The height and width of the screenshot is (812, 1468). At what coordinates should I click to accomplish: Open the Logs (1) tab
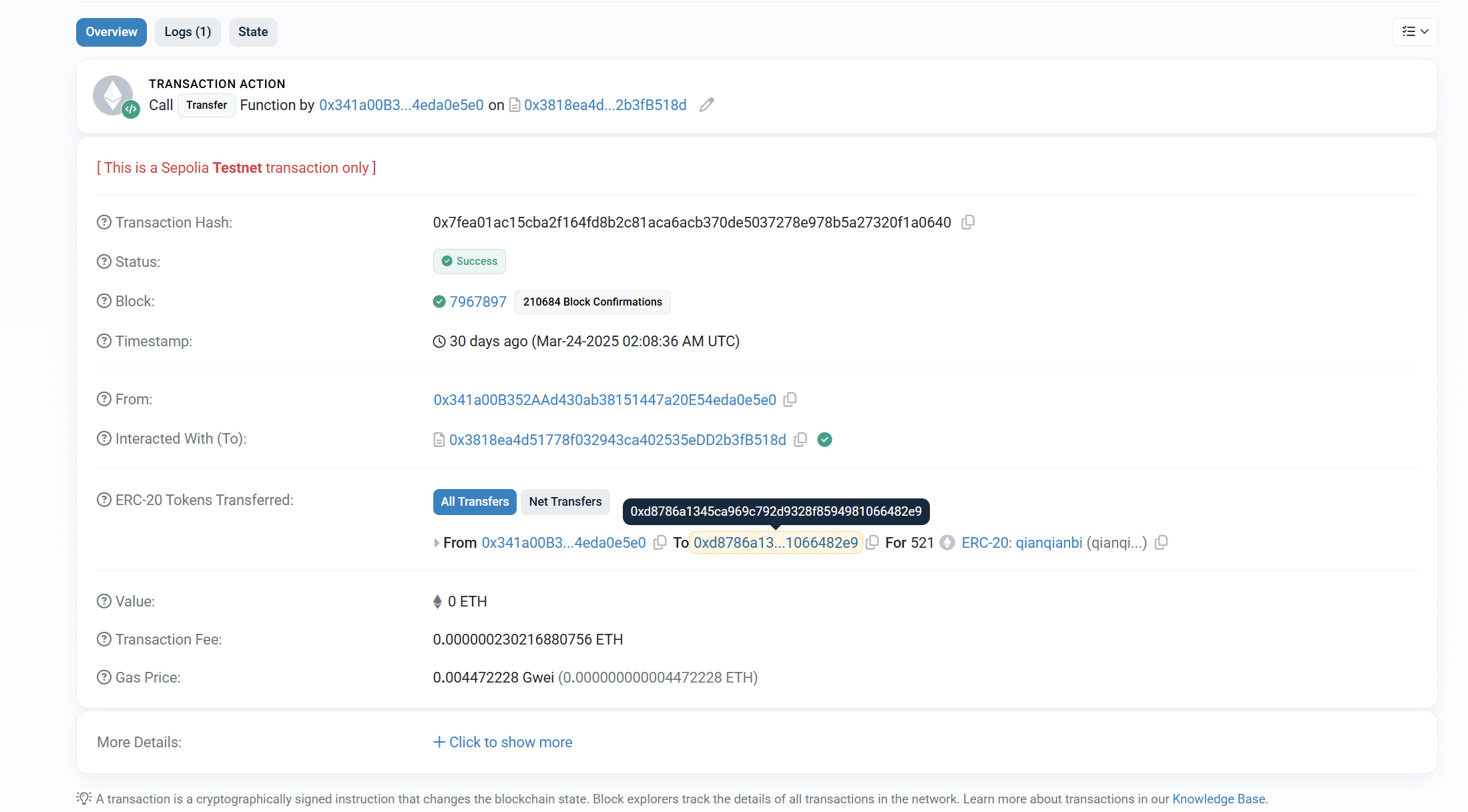188,32
